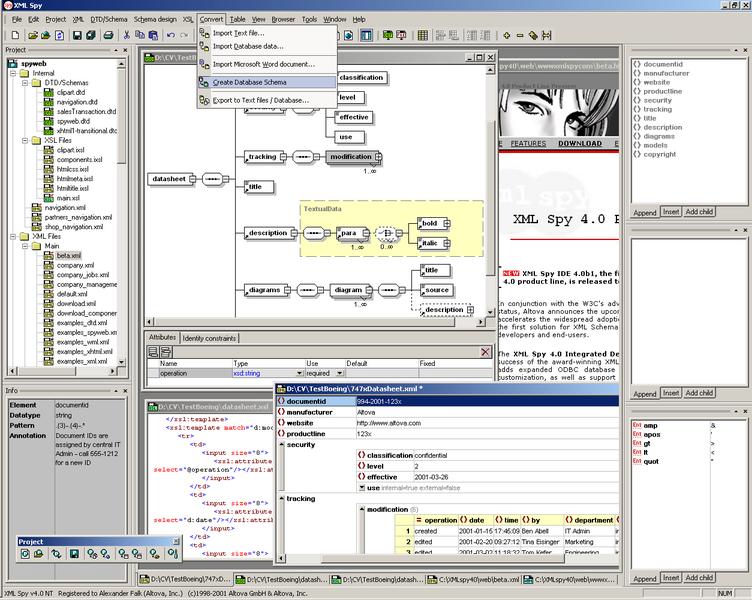
Task: Collapse the tracking row in datasheet grid
Action: [282, 498]
